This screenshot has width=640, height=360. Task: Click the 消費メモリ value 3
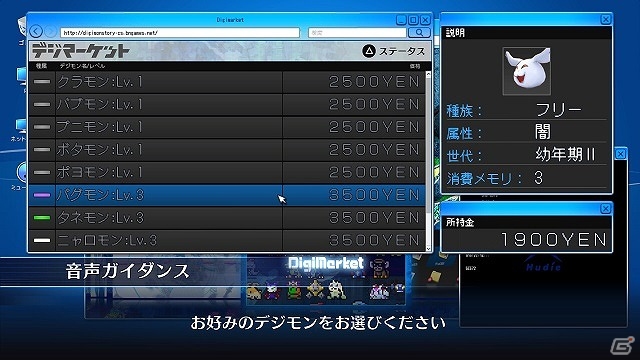[538, 178]
